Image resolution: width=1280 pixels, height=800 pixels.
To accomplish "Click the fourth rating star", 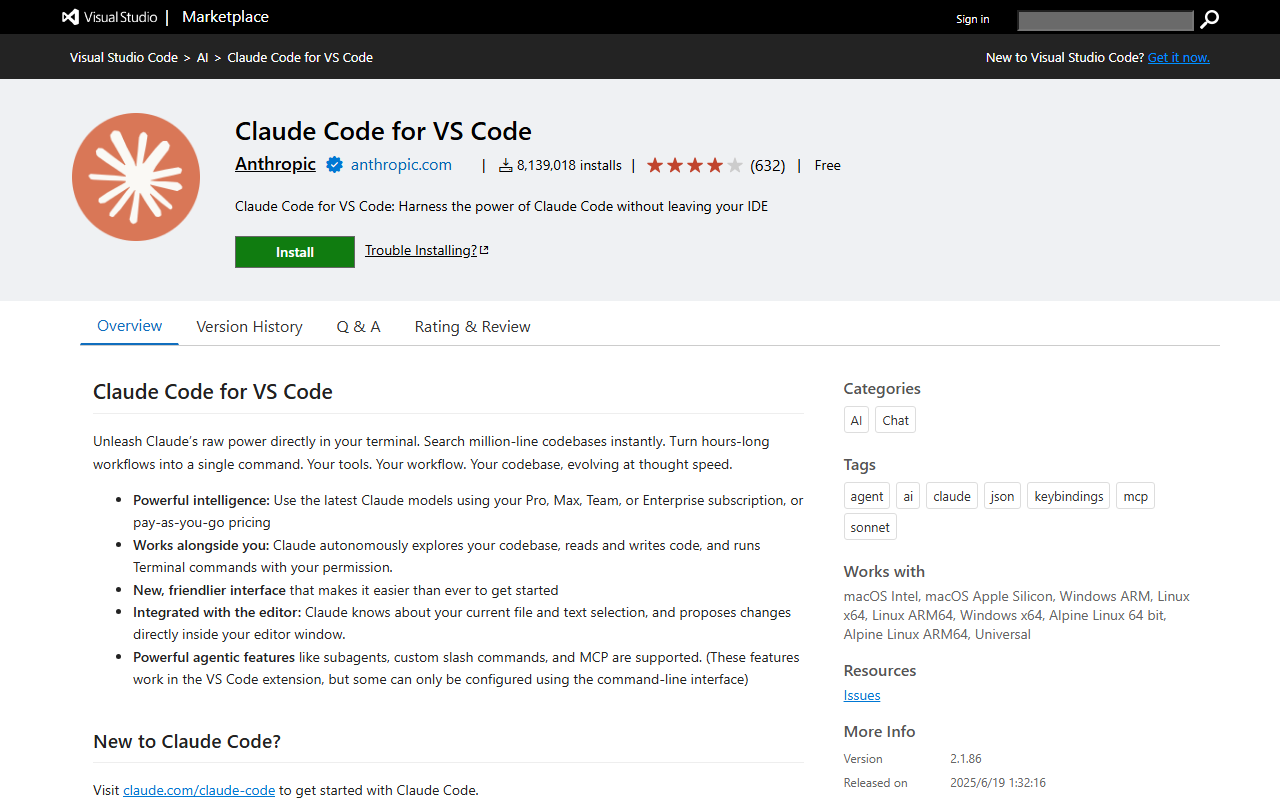I will [x=714, y=164].
